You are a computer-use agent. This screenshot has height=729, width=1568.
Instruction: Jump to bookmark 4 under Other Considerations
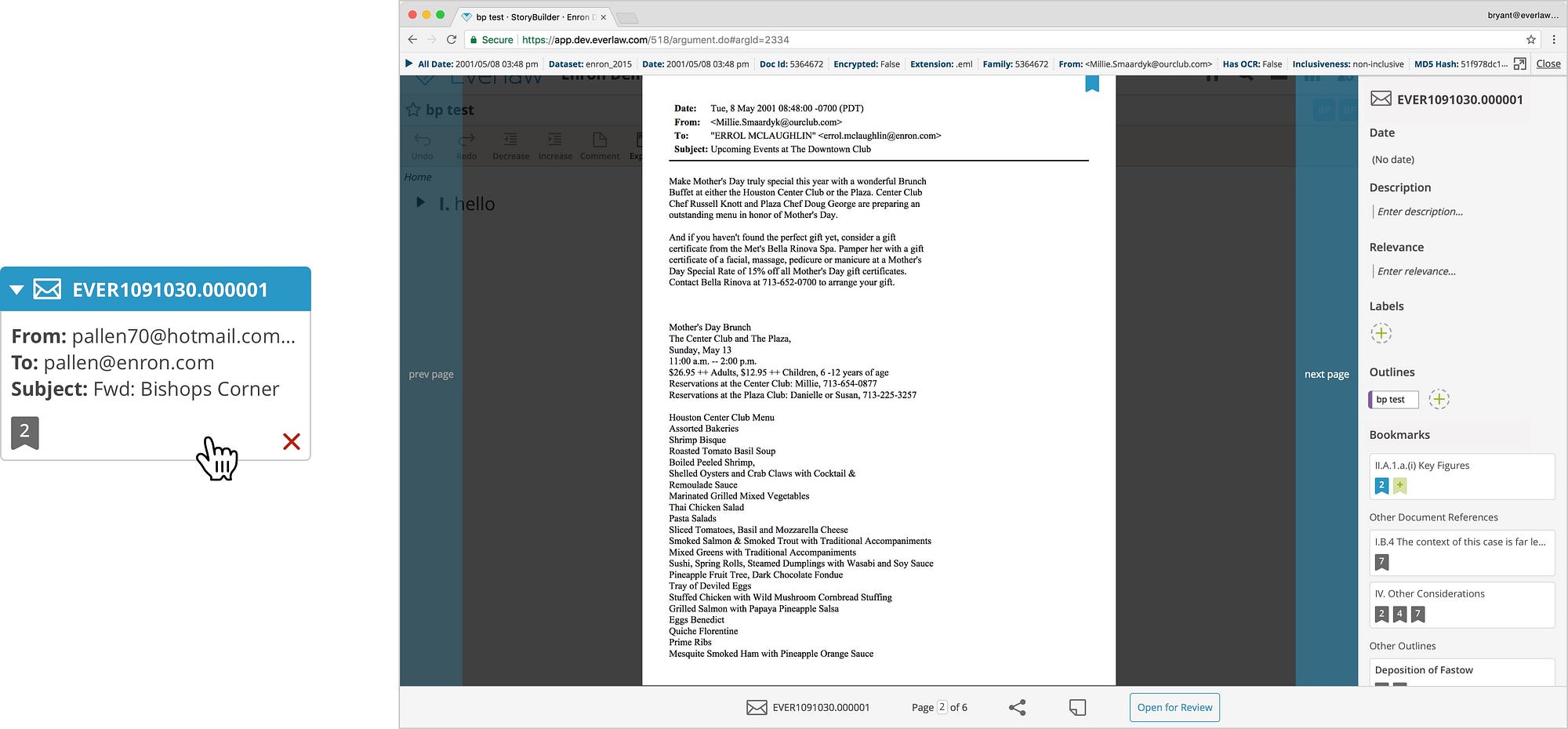coord(1399,615)
